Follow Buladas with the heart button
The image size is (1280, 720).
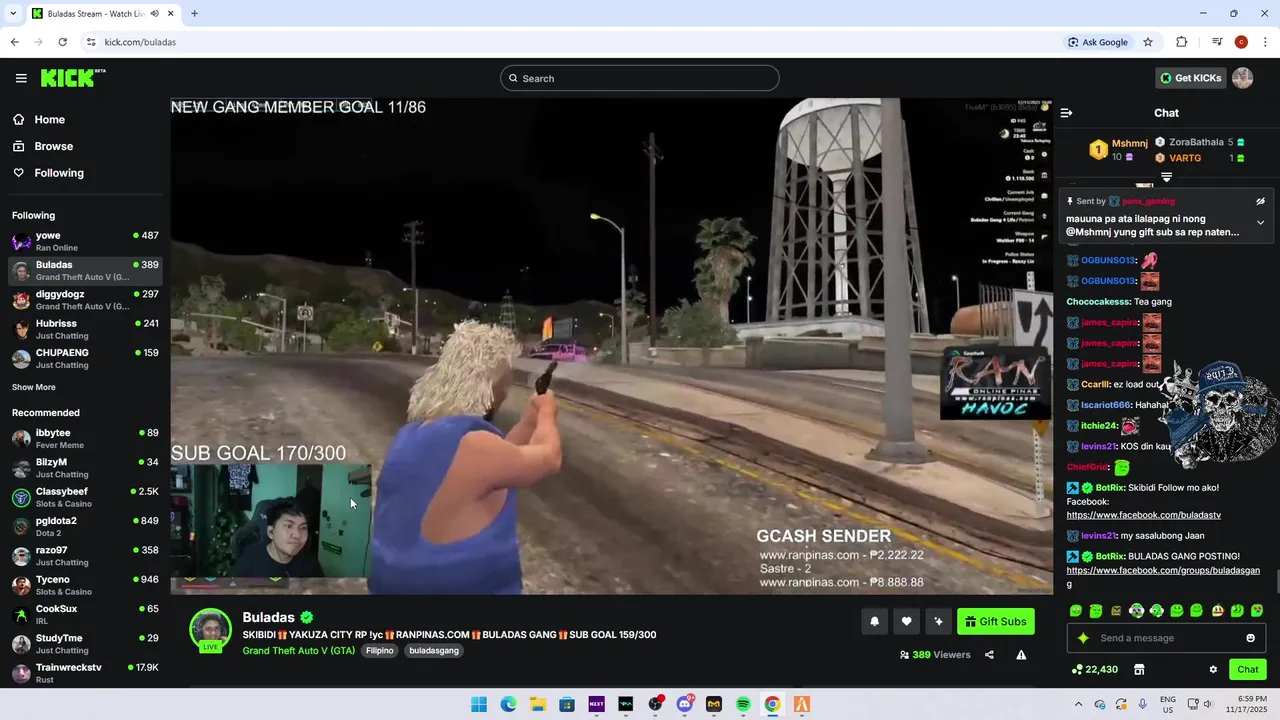(x=906, y=622)
